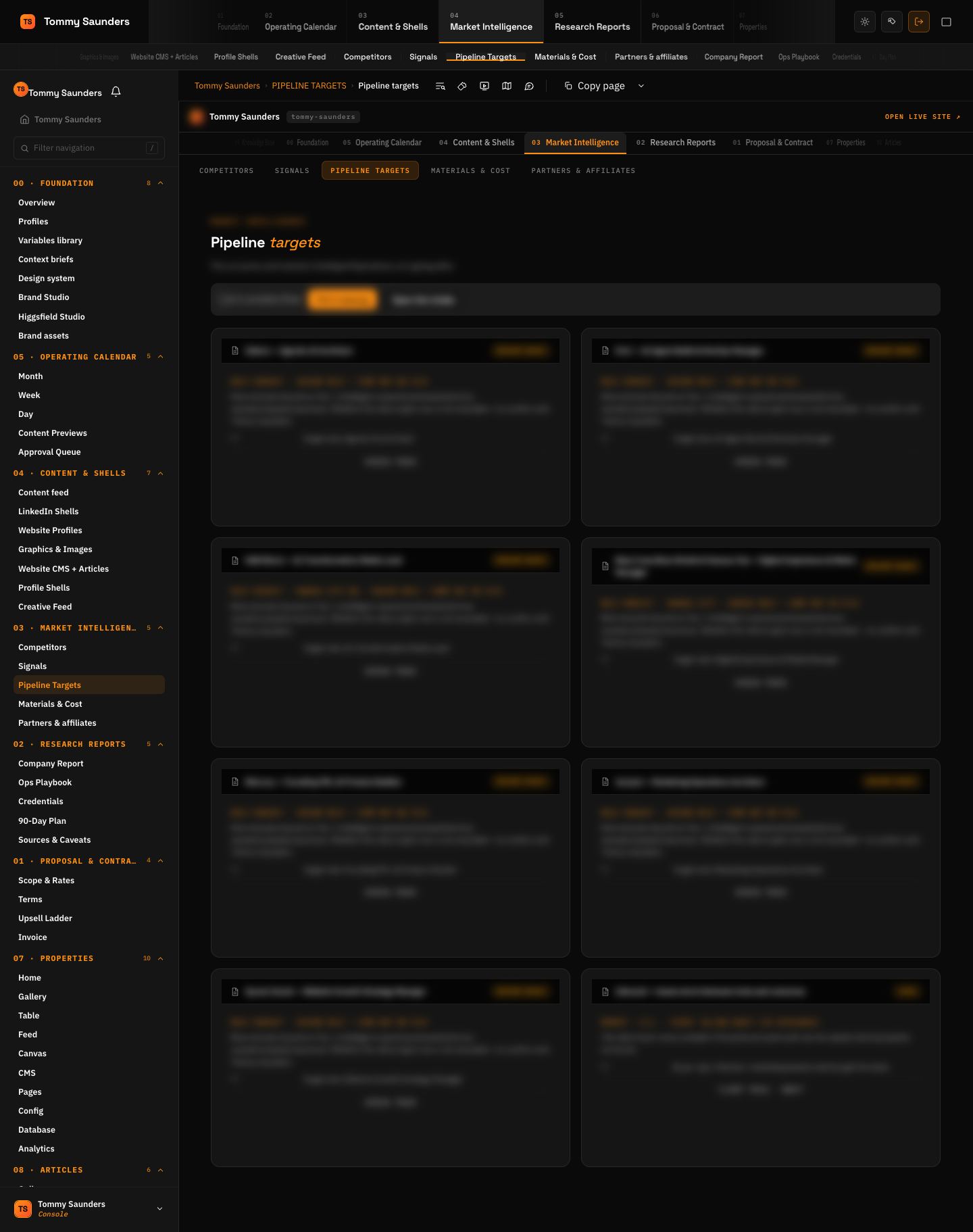This screenshot has height=1232, width=973.
Task: Open Approval Queue in the sidebar
Action: (x=49, y=452)
